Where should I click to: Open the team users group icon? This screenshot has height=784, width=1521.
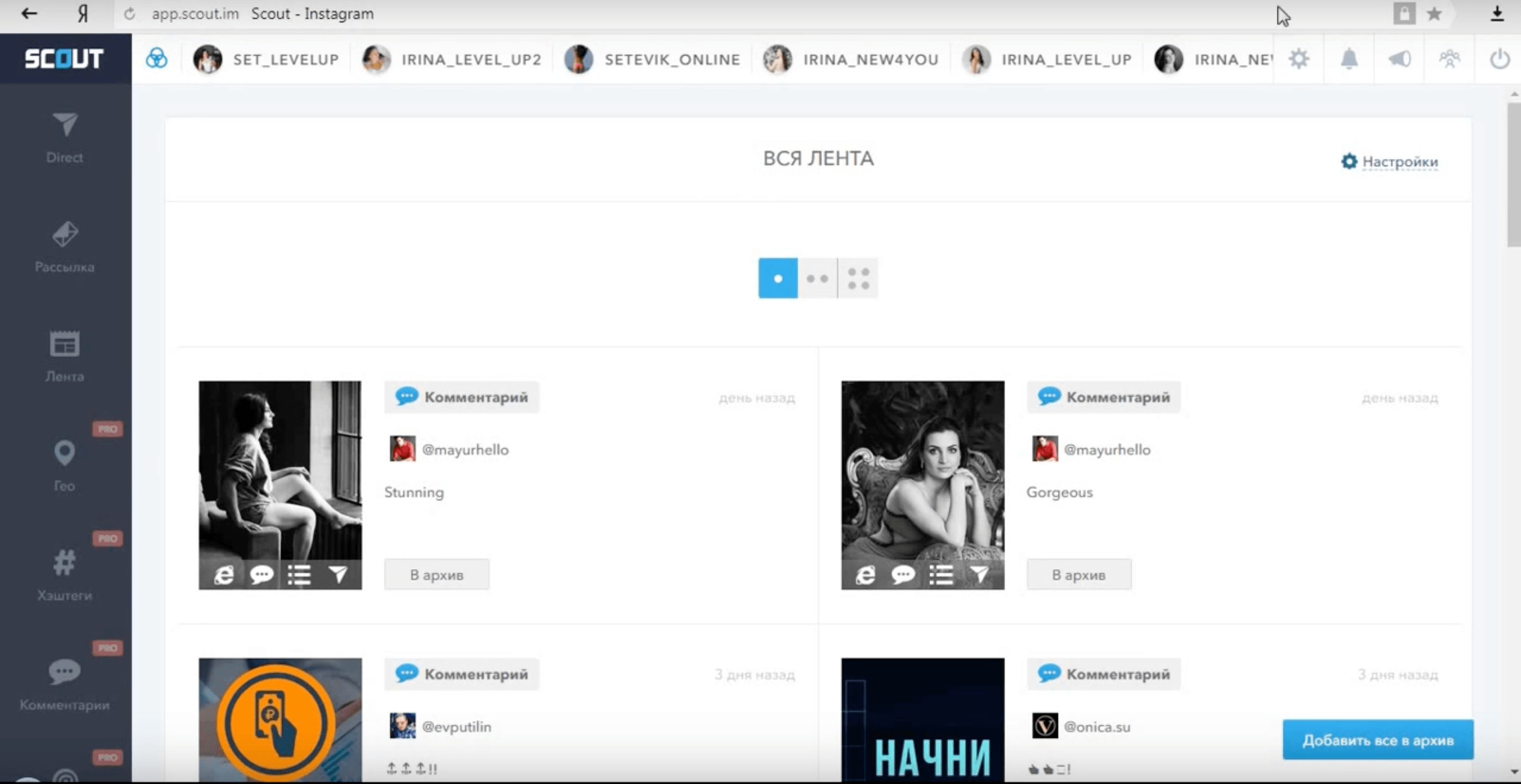1450,59
